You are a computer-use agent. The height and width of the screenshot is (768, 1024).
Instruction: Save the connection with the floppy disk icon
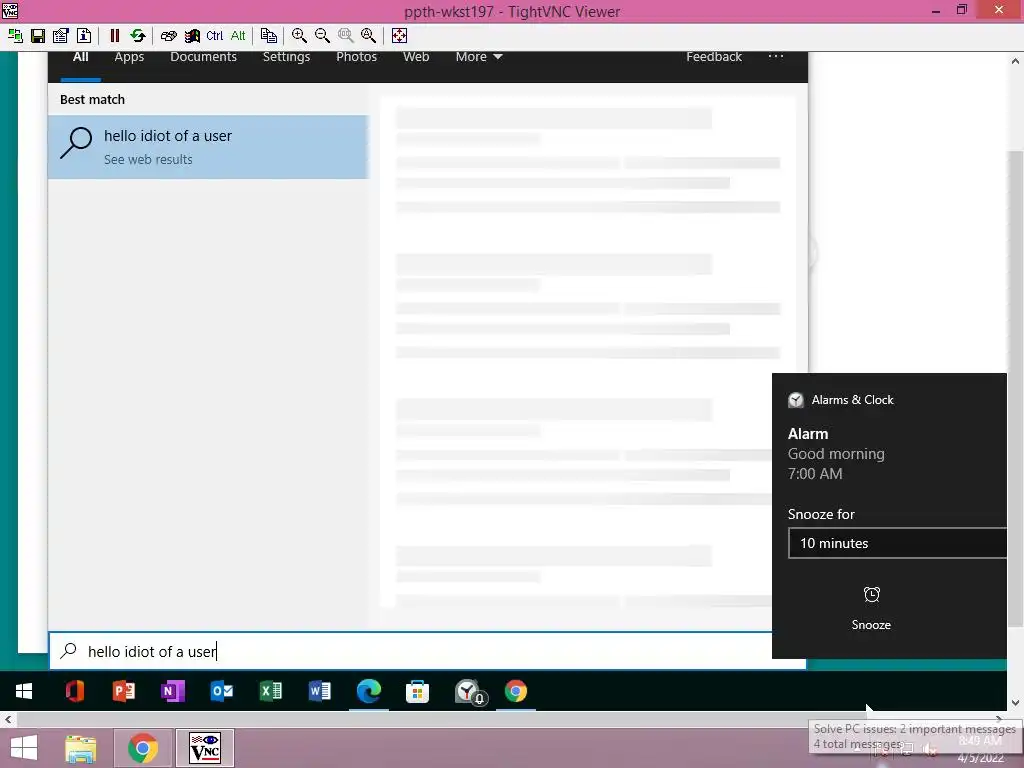38,36
